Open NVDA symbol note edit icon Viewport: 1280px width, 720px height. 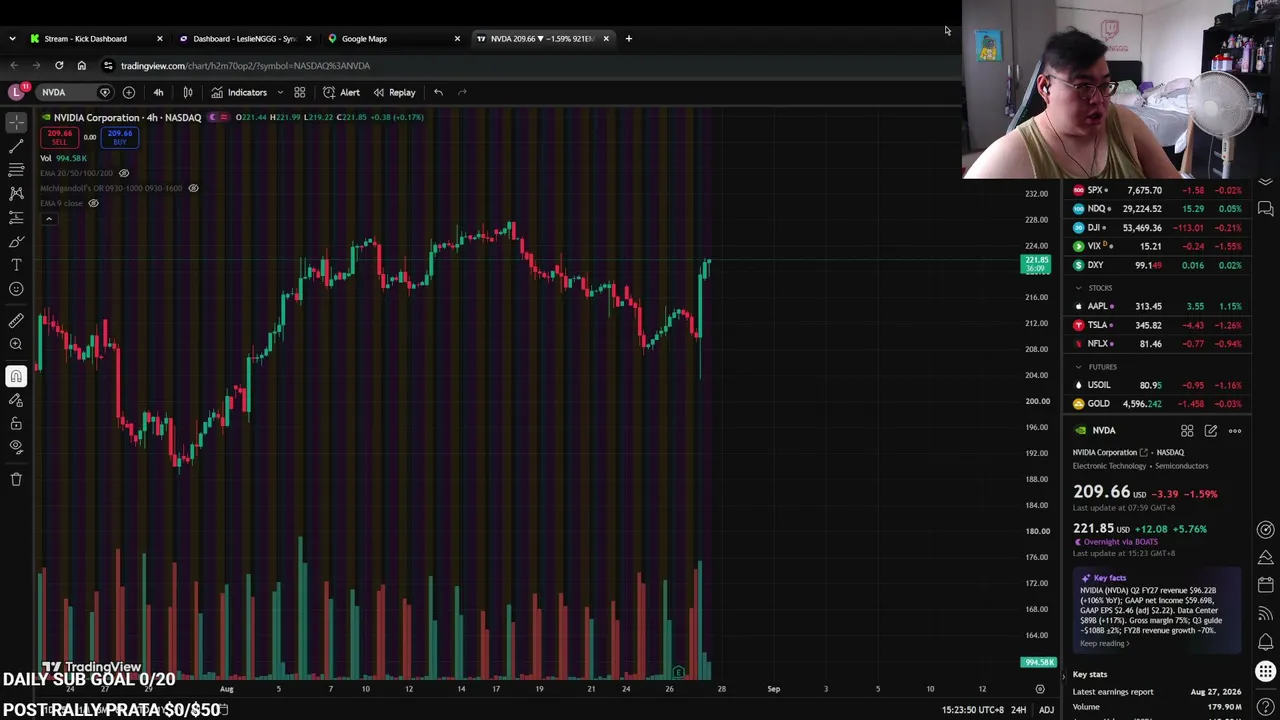[1211, 431]
